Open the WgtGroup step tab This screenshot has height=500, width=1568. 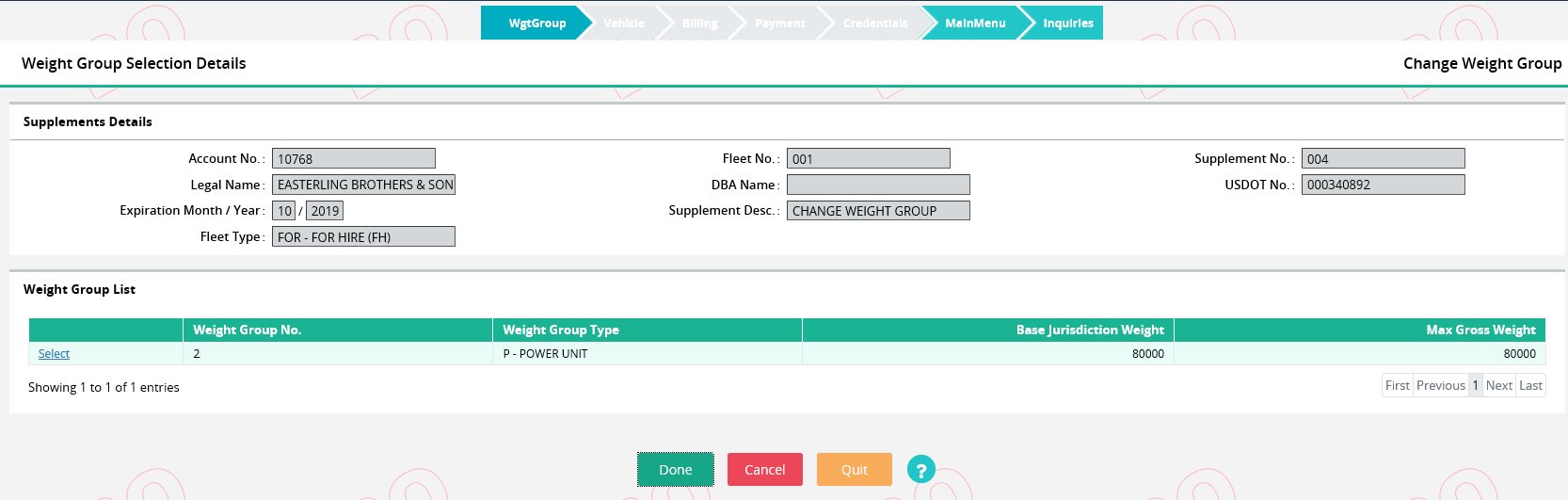coord(536,24)
